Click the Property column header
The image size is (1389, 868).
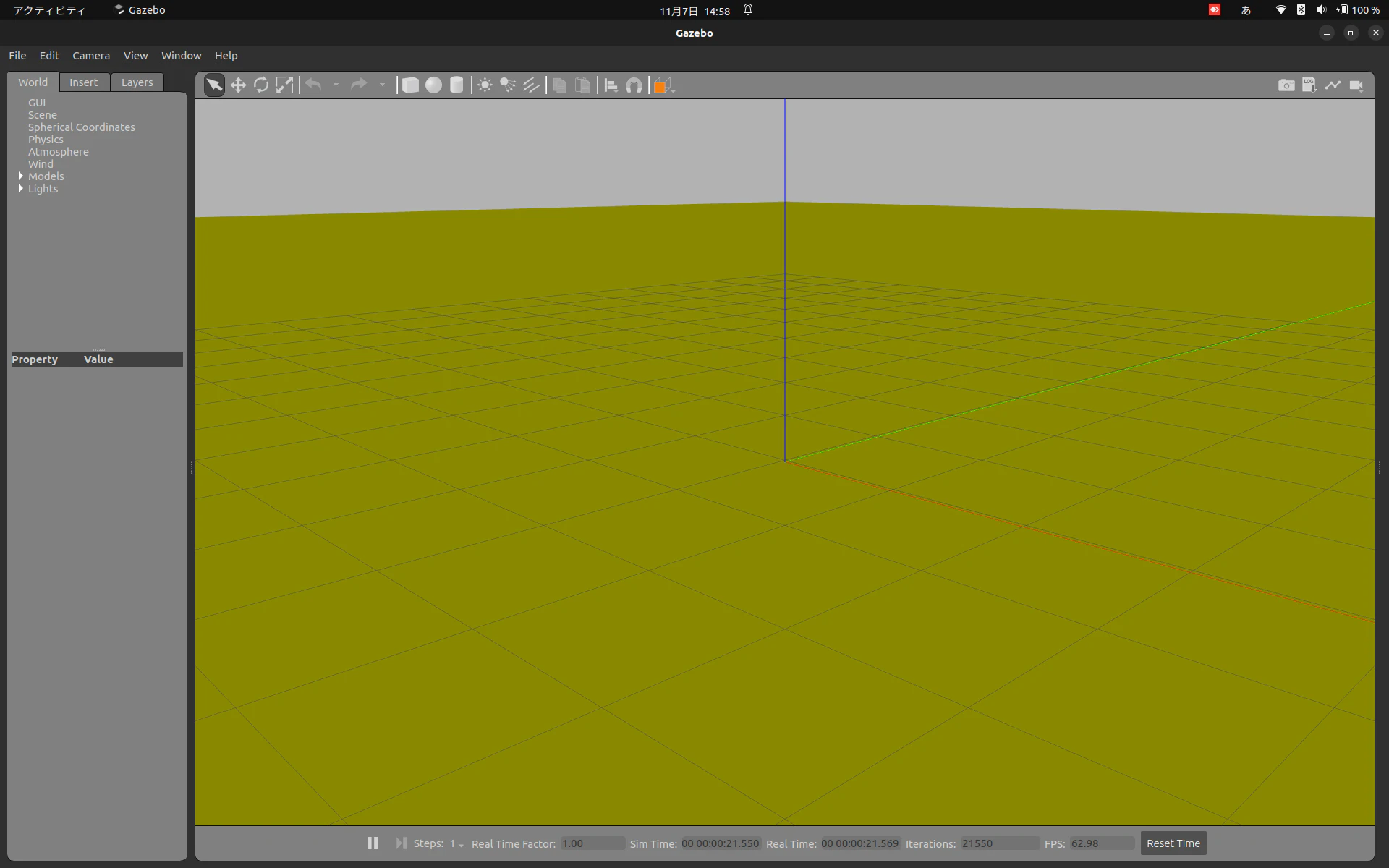coord(35,359)
